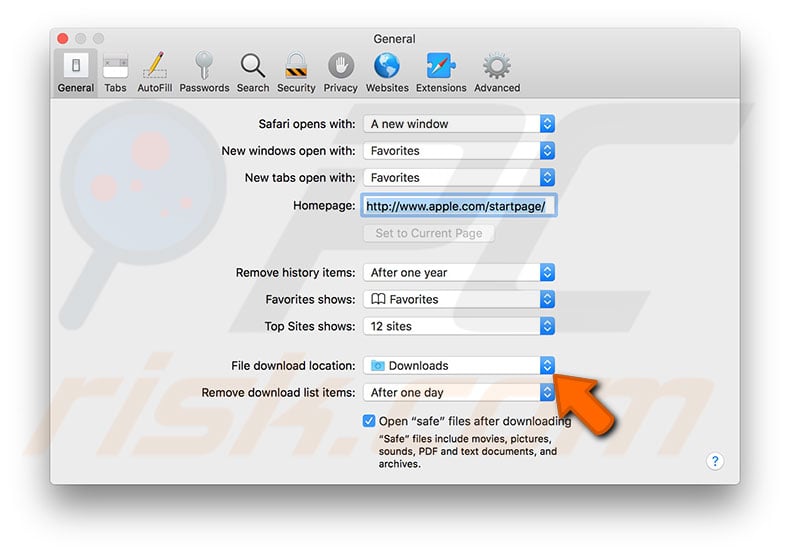Open the Favorites shows dropdown

[x=459, y=299]
